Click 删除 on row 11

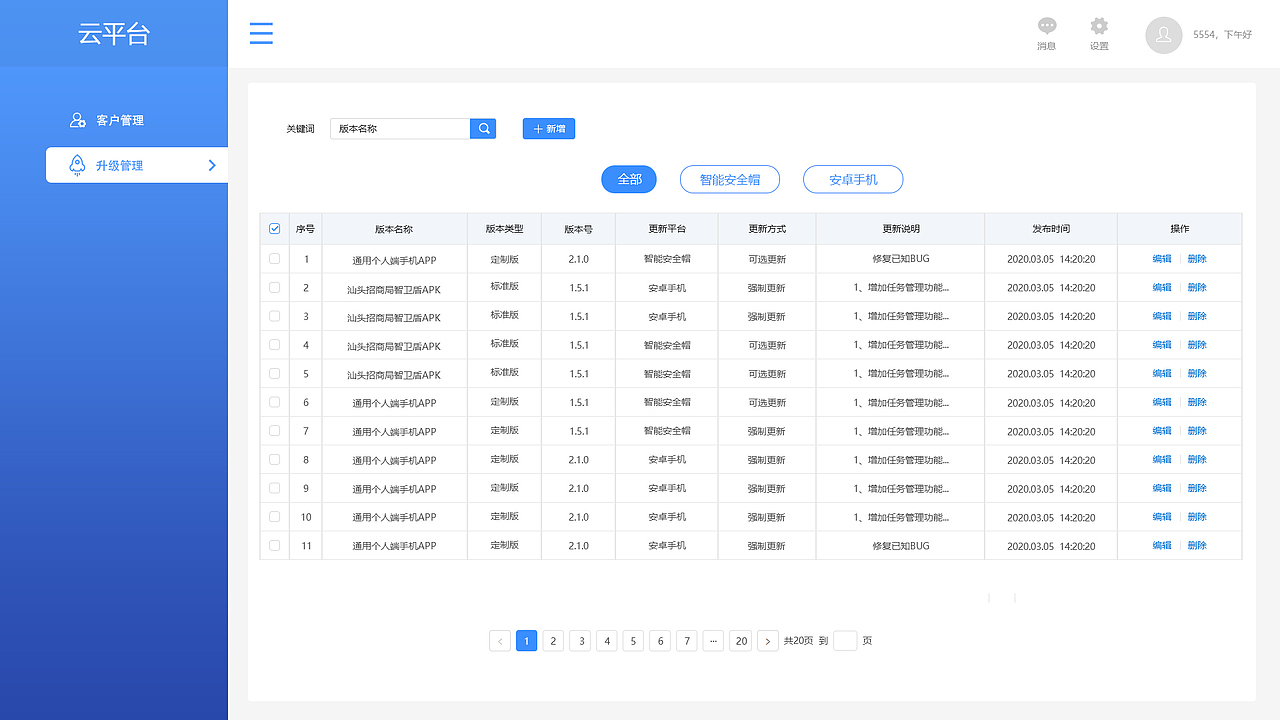click(x=1199, y=545)
